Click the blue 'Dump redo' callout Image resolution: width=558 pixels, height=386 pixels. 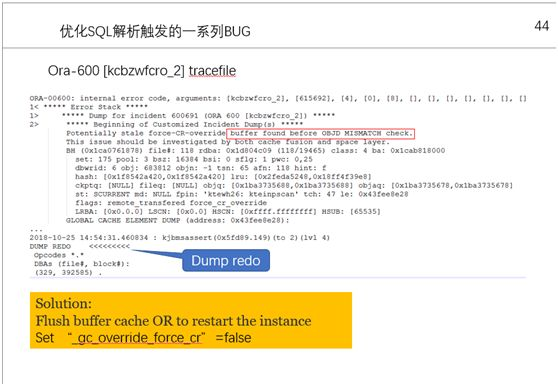226,260
